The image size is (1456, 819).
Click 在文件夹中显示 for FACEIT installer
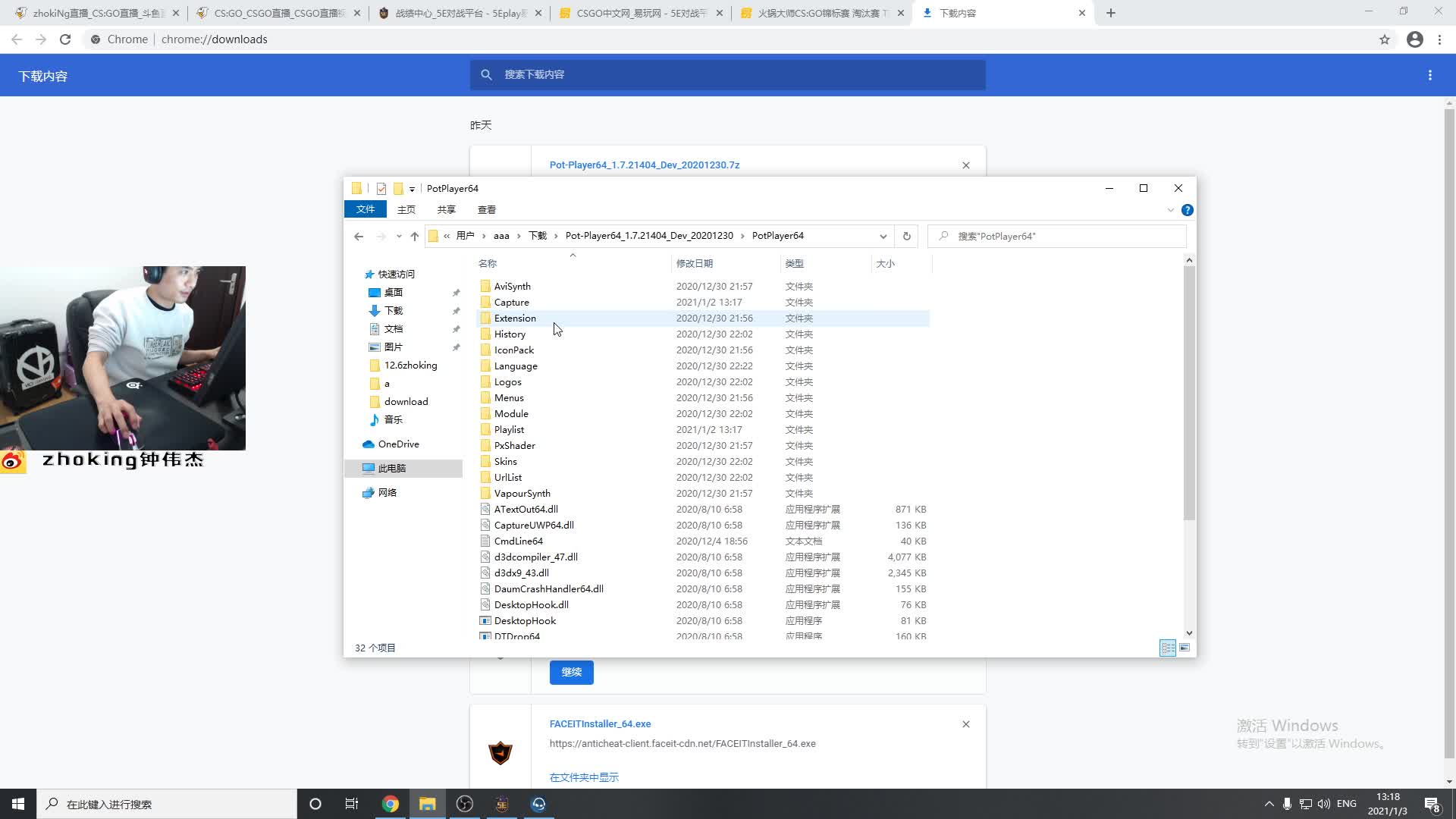point(584,777)
